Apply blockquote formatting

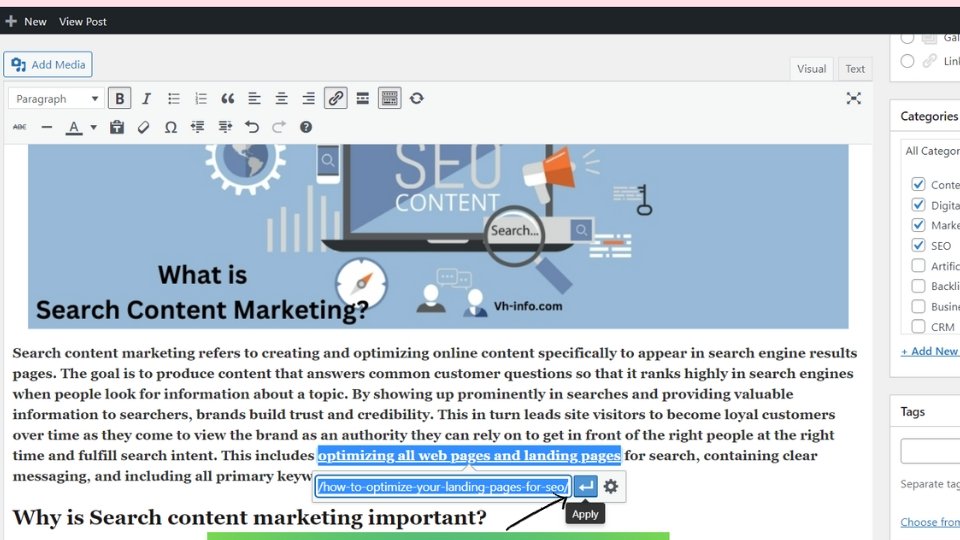tap(228, 99)
